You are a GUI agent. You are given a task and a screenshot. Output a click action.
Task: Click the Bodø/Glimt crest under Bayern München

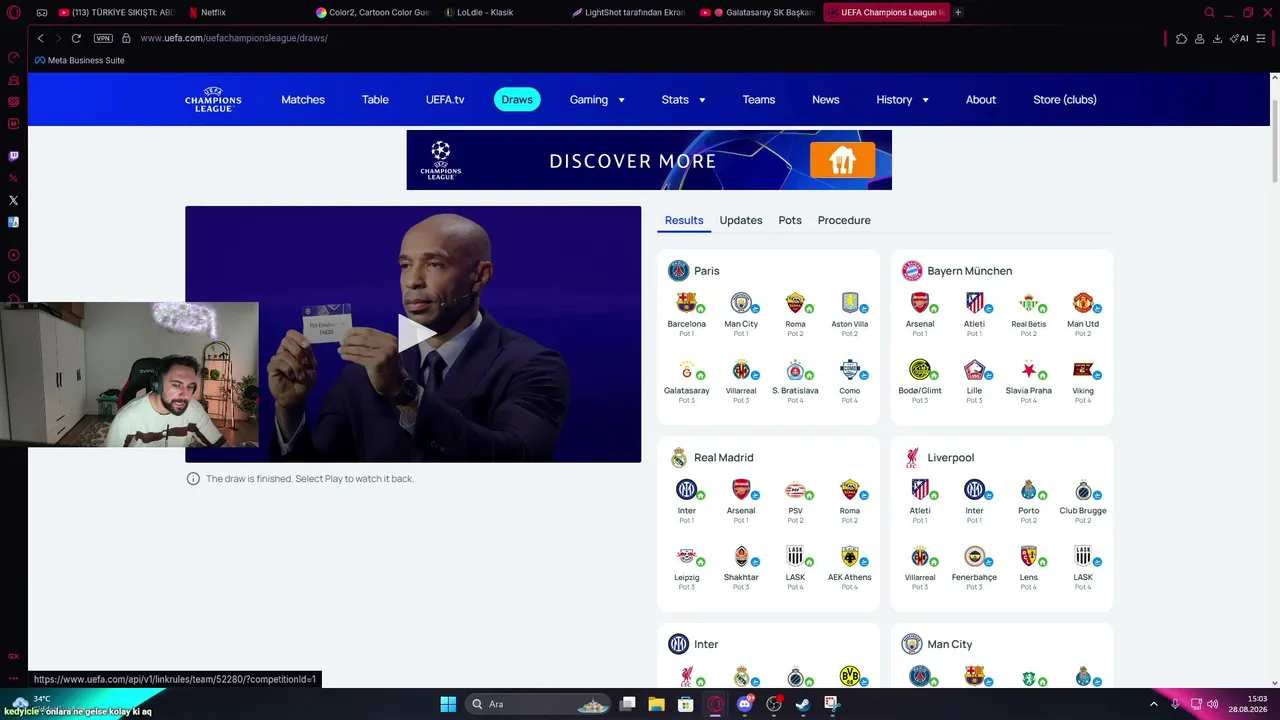click(x=919, y=370)
